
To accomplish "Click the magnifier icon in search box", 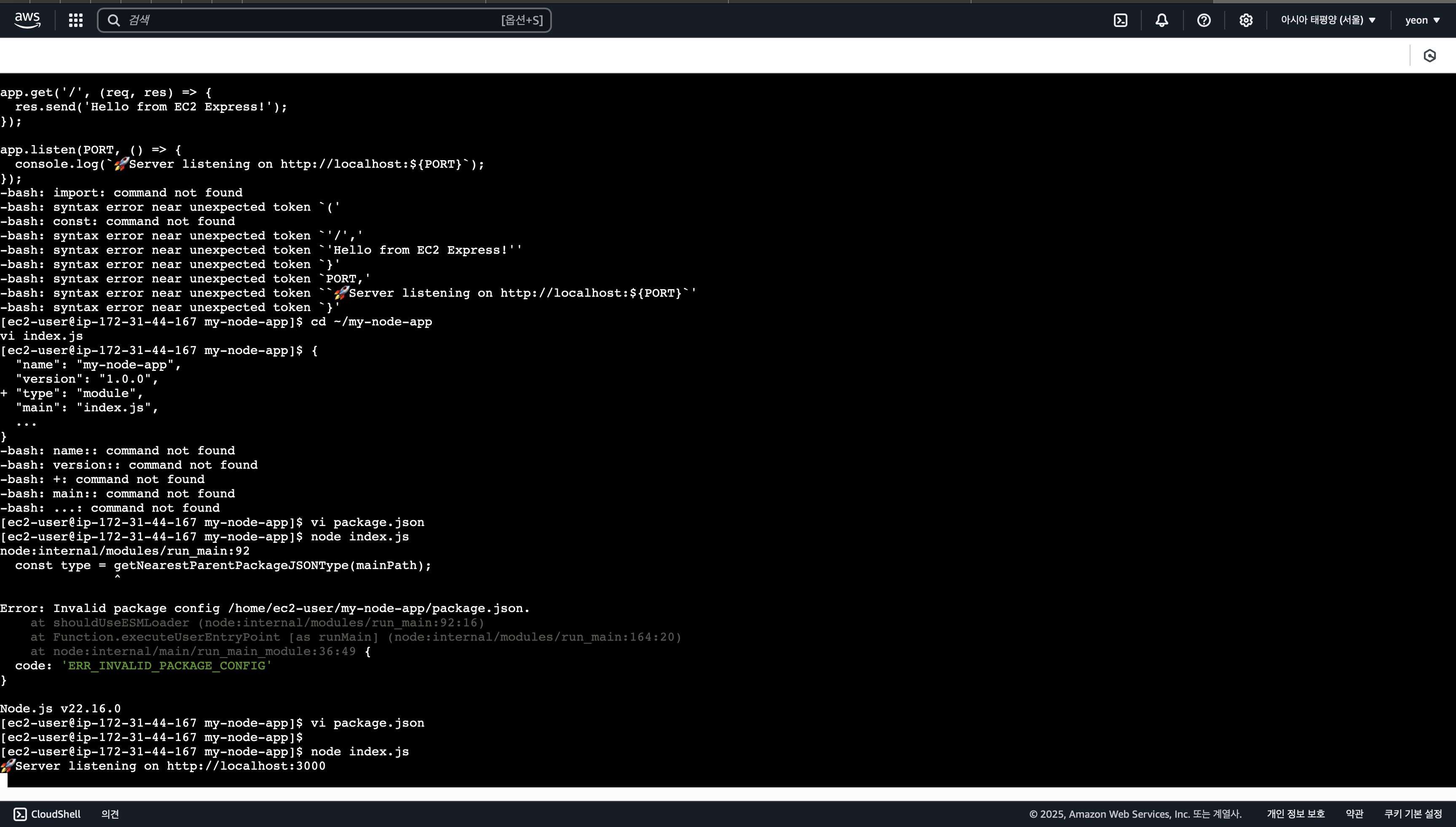I will click(x=113, y=21).
